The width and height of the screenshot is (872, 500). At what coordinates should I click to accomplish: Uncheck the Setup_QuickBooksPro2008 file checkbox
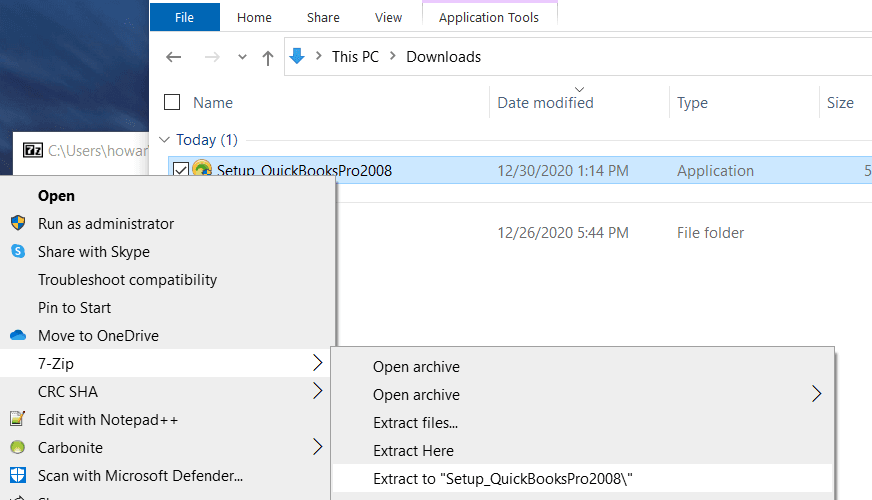(181, 170)
